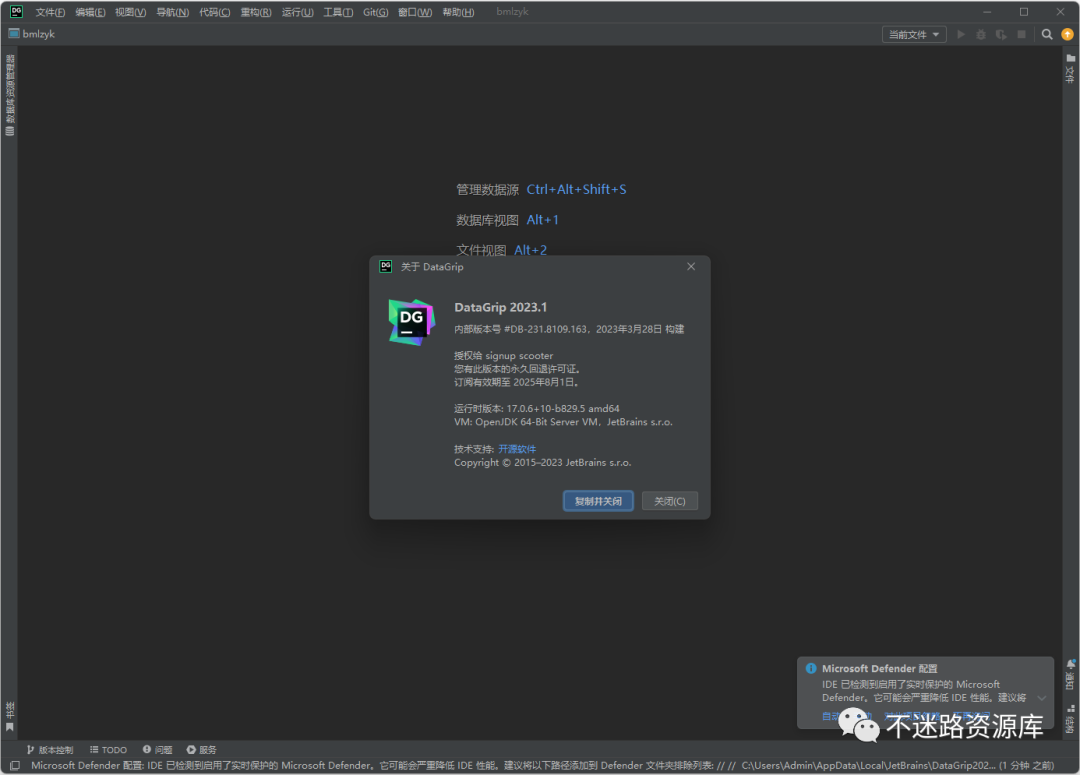Open the 问题 problems tool window
The width and height of the screenshot is (1080, 775).
158,750
